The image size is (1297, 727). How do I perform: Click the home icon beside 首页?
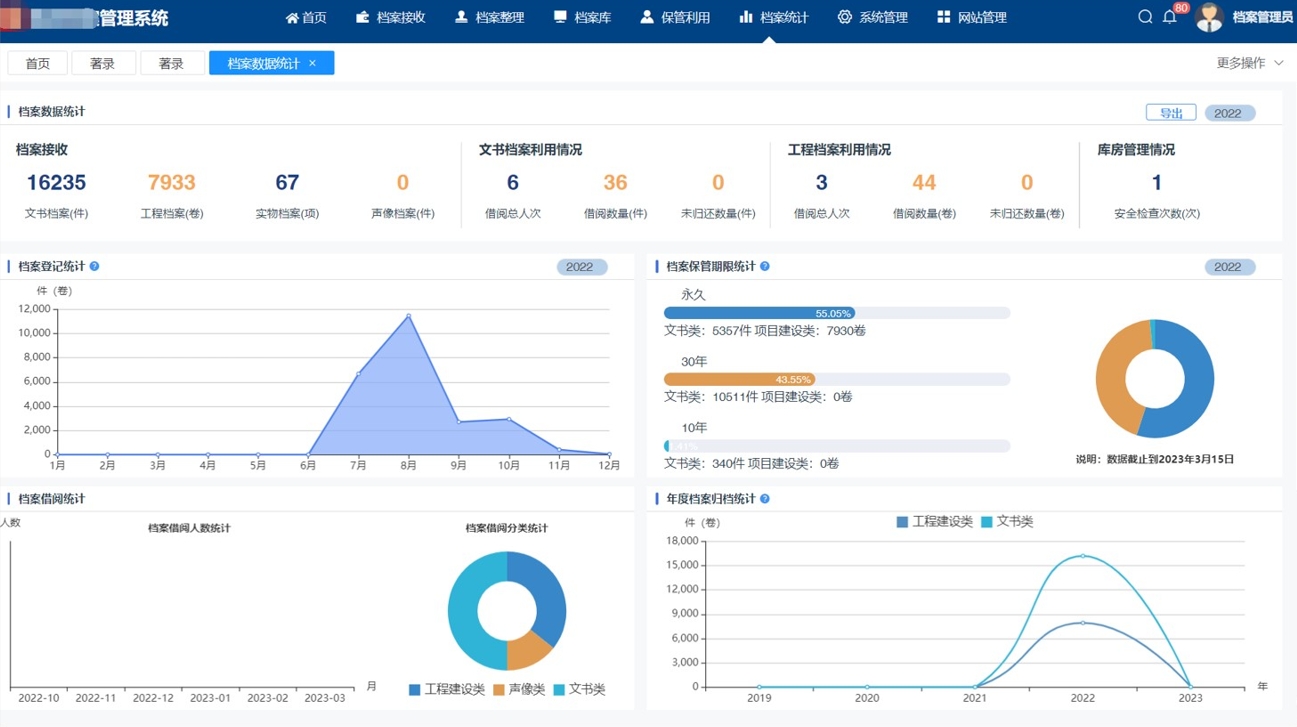coord(292,18)
